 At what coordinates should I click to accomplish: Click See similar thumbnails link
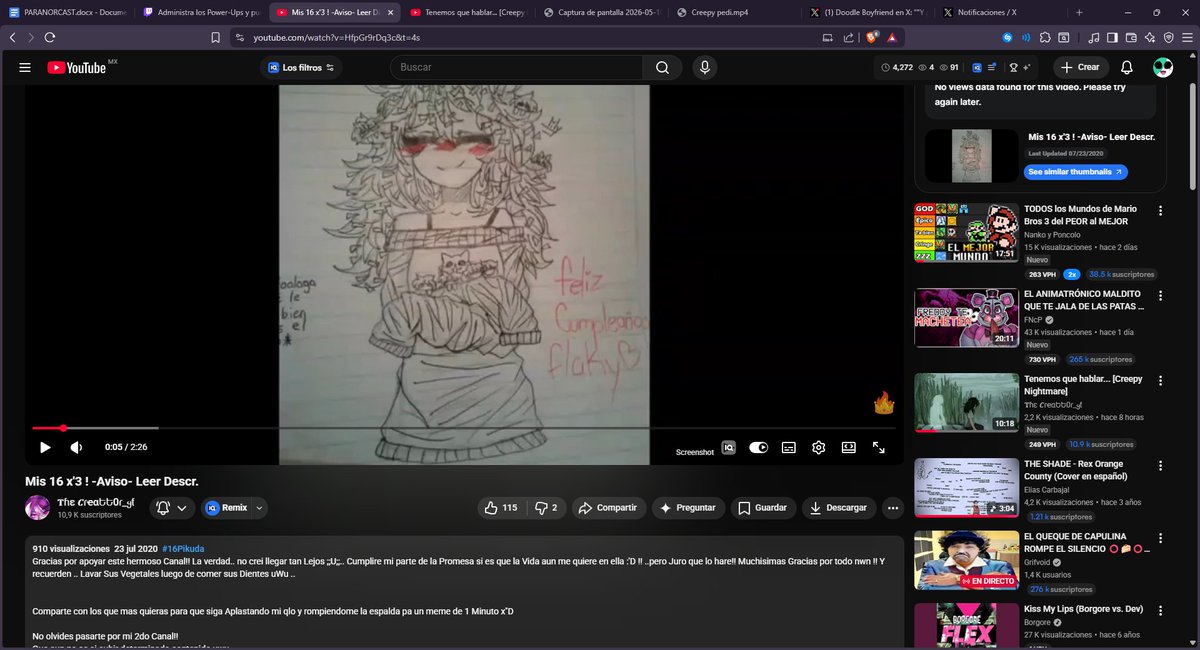(1076, 172)
